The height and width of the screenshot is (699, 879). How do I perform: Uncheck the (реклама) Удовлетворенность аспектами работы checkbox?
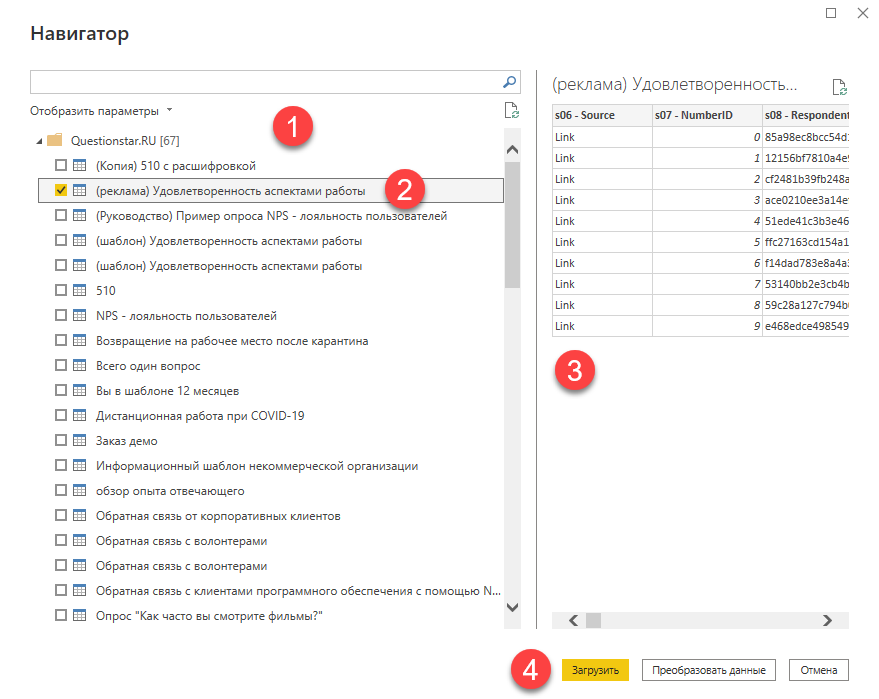click(x=61, y=190)
